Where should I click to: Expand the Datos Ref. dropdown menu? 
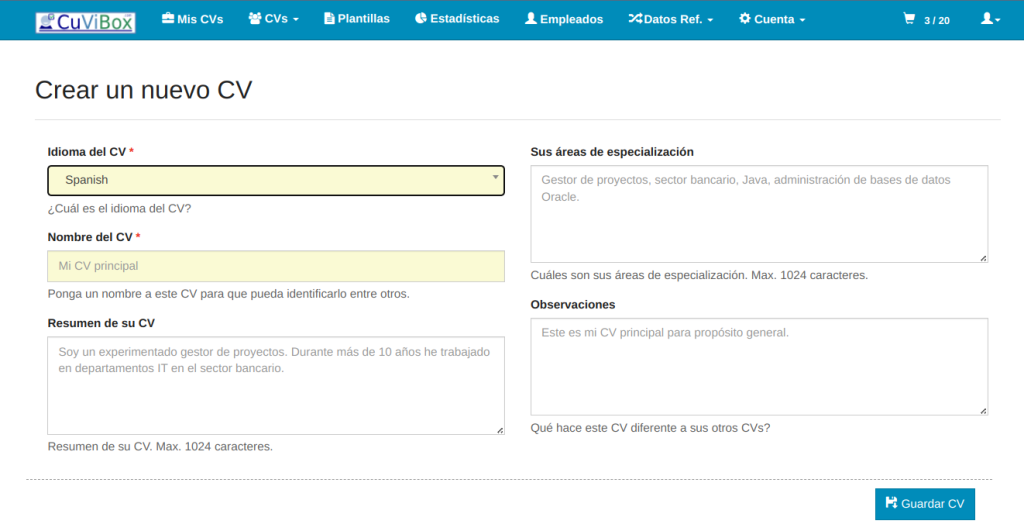tap(670, 19)
